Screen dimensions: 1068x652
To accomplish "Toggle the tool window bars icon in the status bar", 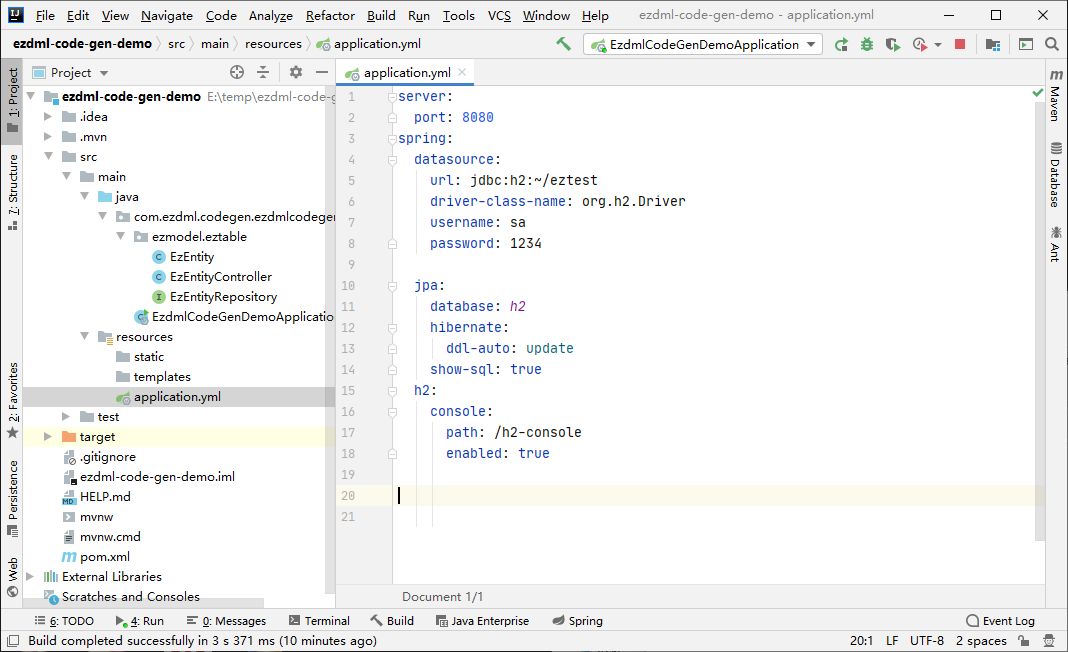I will [13, 640].
